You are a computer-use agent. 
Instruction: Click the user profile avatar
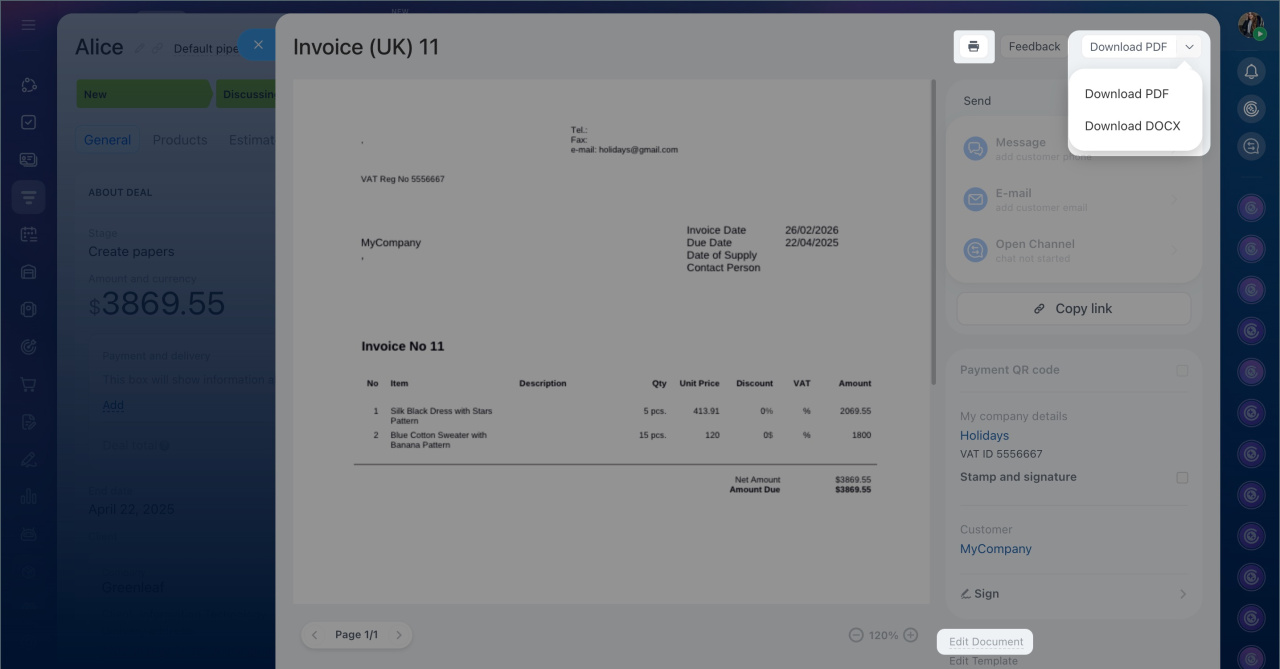[1250, 25]
